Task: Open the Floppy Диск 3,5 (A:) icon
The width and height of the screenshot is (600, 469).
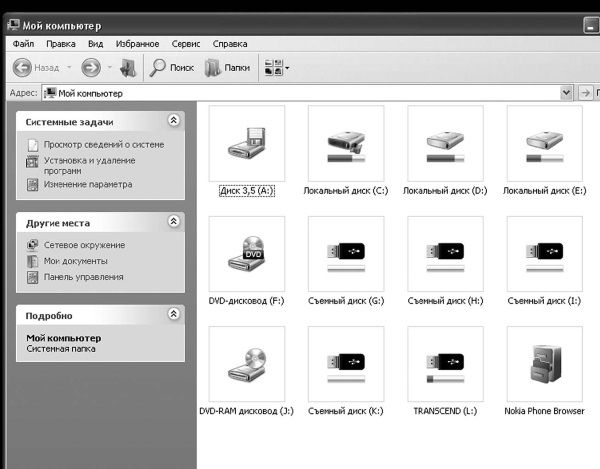Action: coord(247,144)
